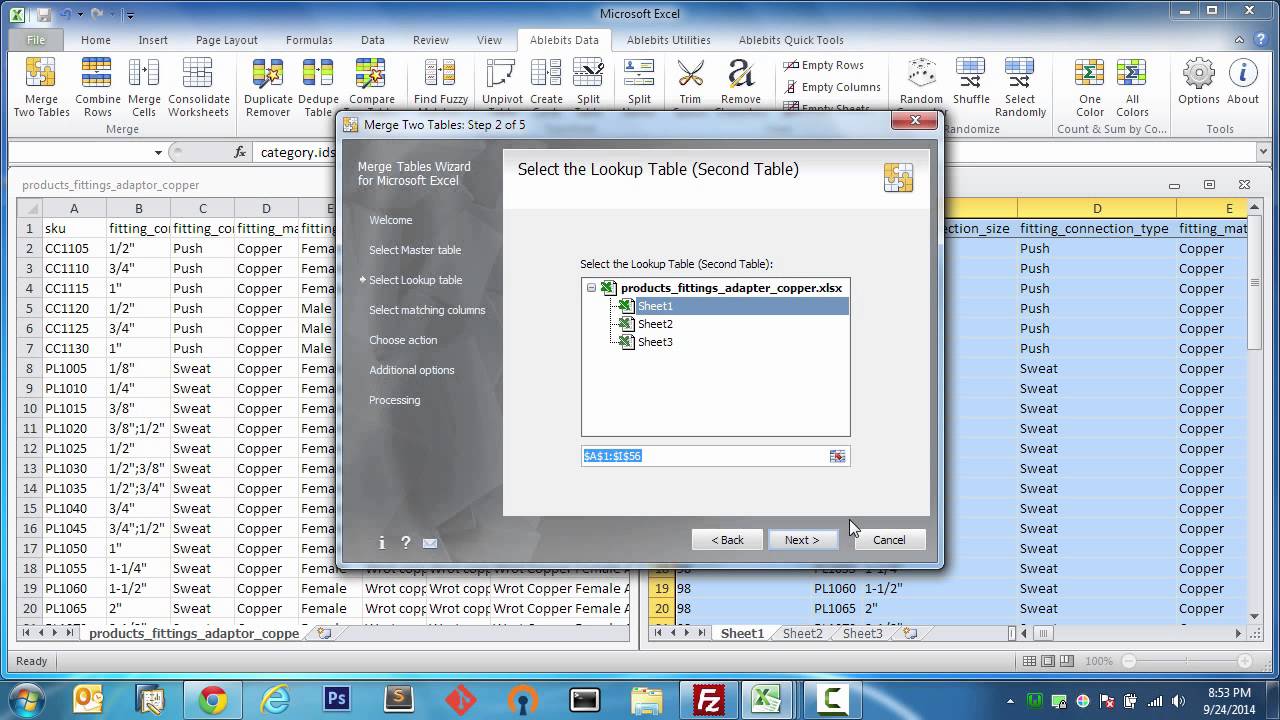Viewport: 1280px width, 720px height.
Task: Click One Color count tool
Action: 1089,88
